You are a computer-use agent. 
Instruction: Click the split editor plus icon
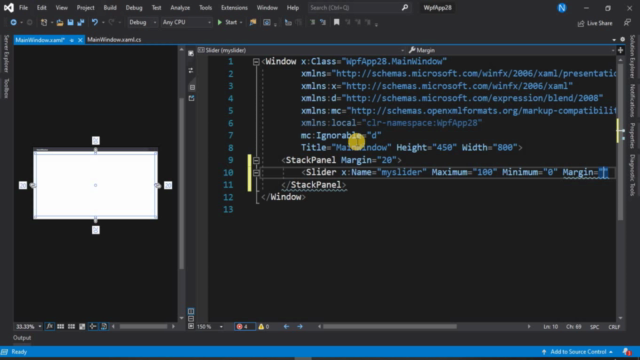(620, 50)
